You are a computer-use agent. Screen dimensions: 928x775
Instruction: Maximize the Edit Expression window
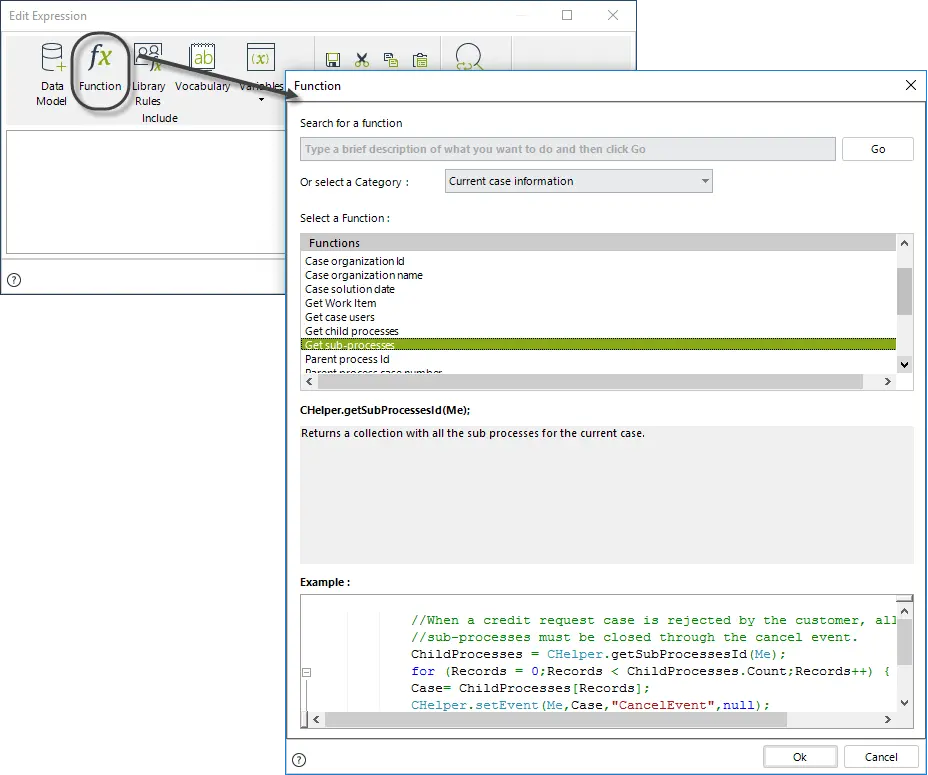pyautogui.click(x=567, y=15)
